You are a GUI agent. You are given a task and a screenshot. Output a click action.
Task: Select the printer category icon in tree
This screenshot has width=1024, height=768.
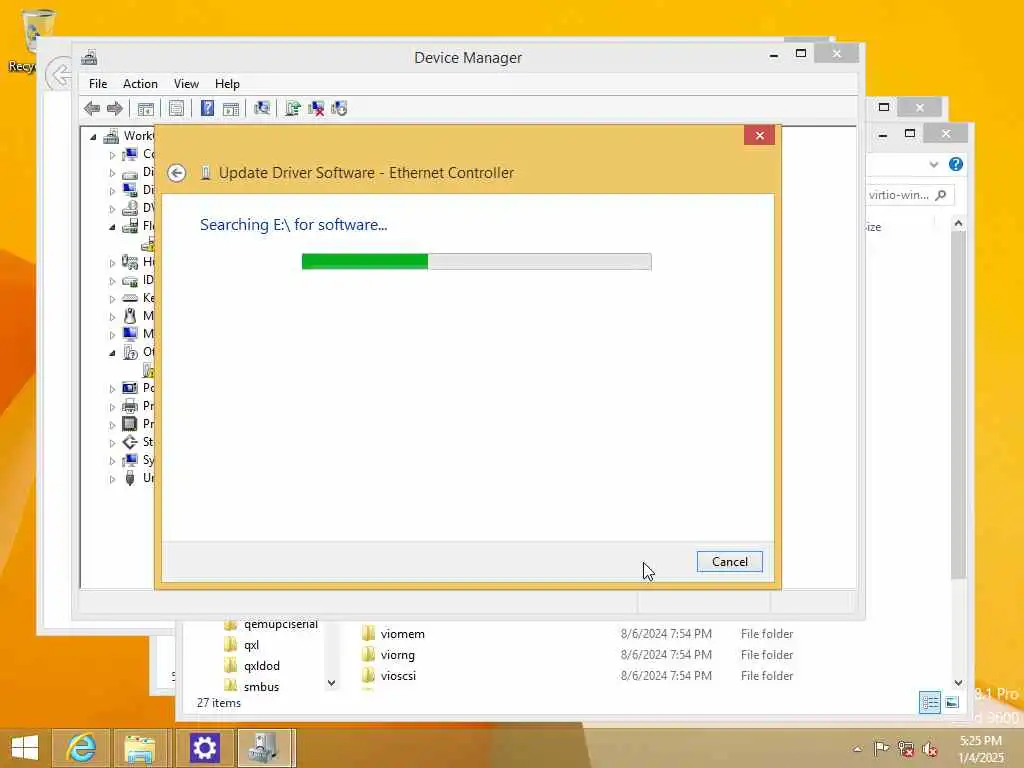[130, 406]
